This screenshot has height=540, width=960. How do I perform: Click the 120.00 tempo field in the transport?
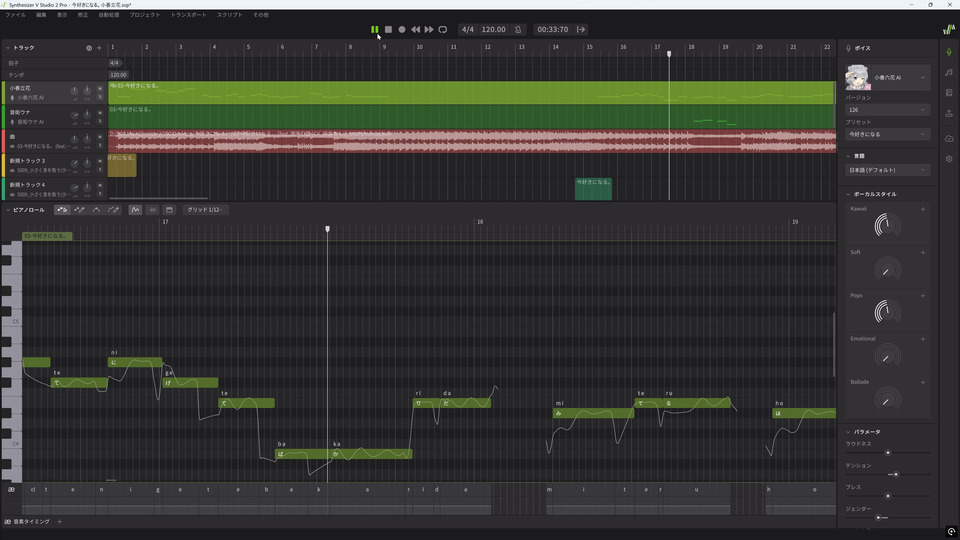(x=493, y=29)
